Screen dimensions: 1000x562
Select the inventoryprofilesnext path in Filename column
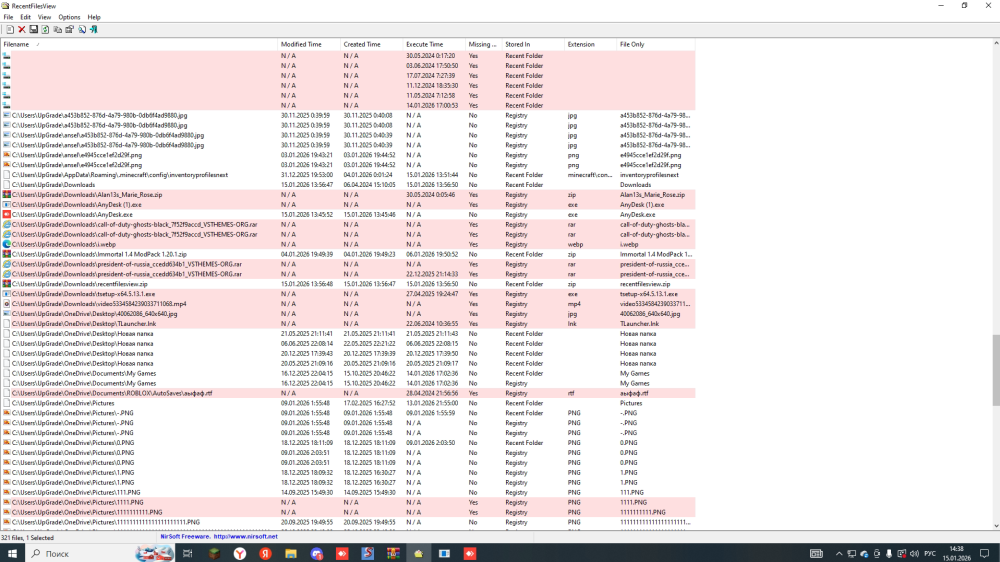120,175
